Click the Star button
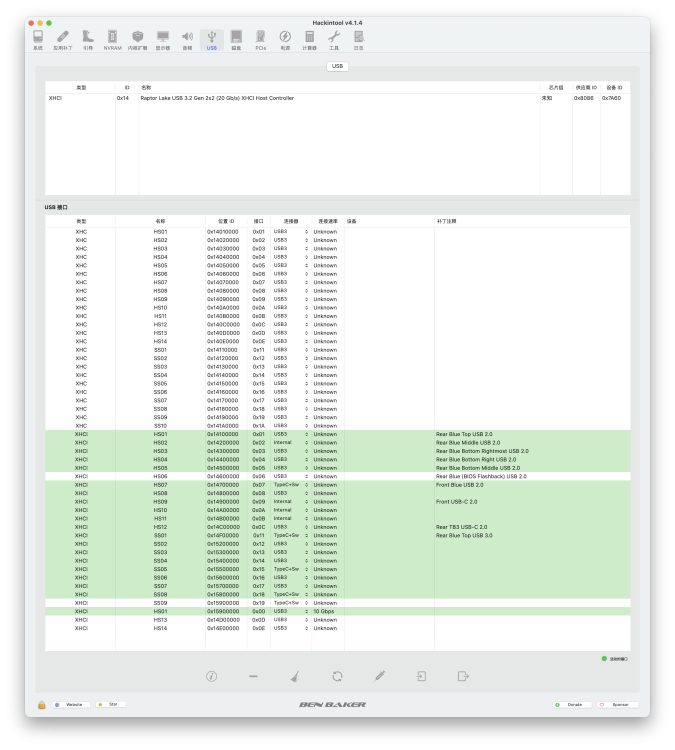This screenshot has height=750, width=675. [111, 705]
